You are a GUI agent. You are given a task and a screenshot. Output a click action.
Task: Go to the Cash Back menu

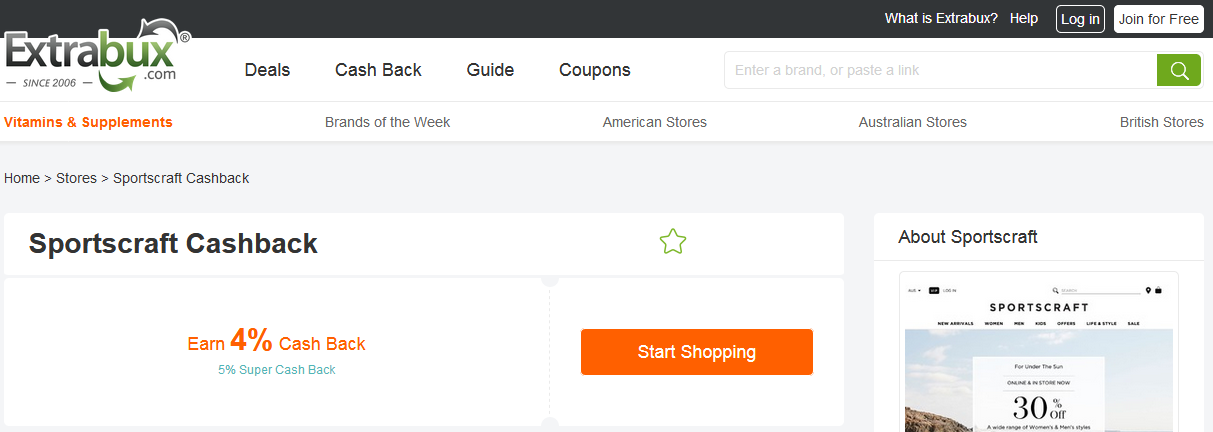[x=378, y=70]
